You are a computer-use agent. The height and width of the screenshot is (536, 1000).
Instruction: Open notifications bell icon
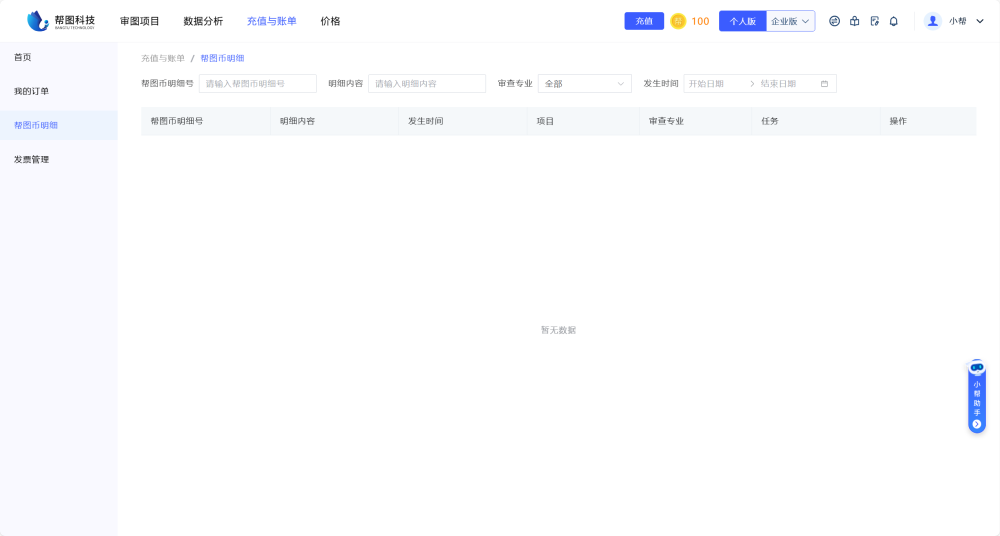pos(893,21)
